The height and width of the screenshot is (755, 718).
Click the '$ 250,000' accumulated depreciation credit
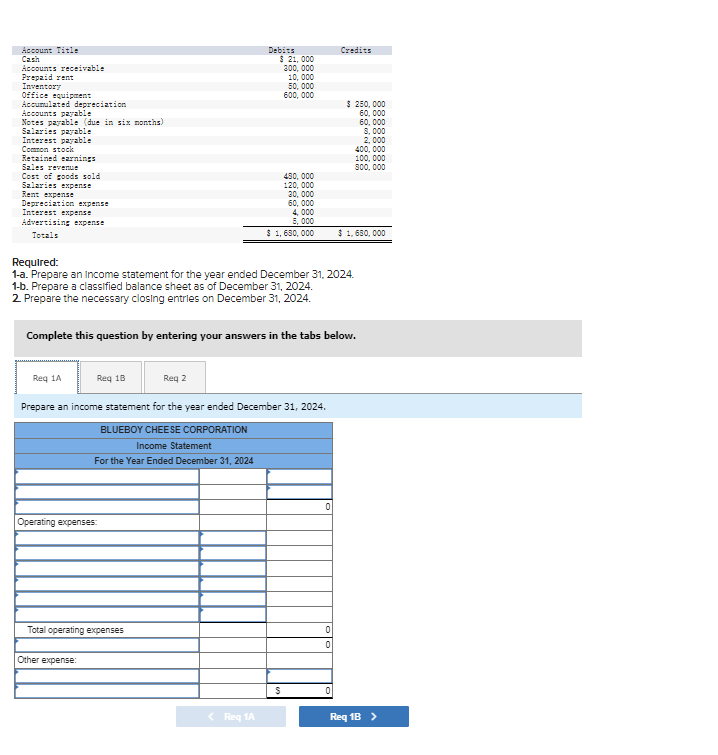click(x=366, y=104)
